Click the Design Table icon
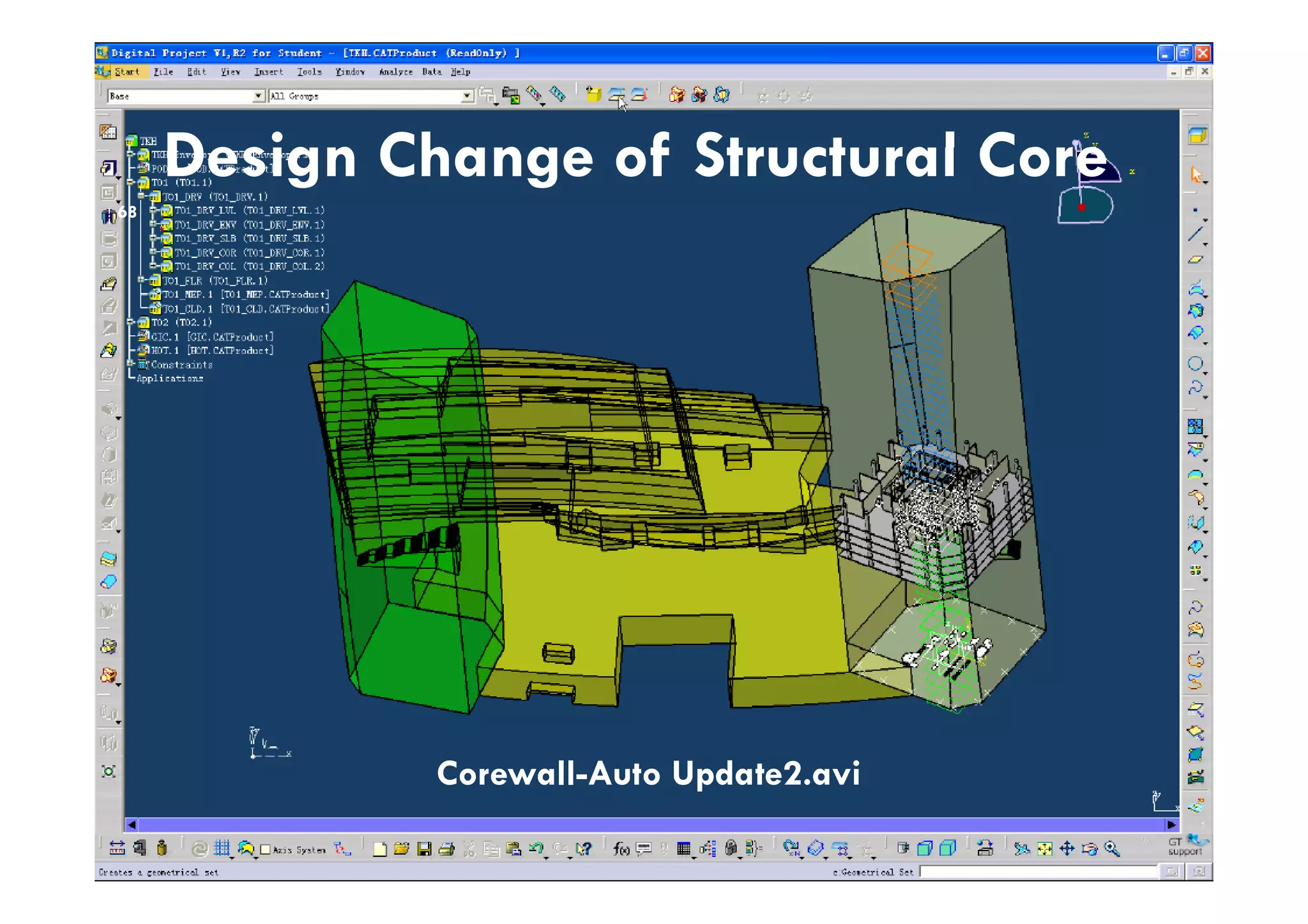Image resolution: width=1308 pixels, height=924 pixels. pos(684,849)
